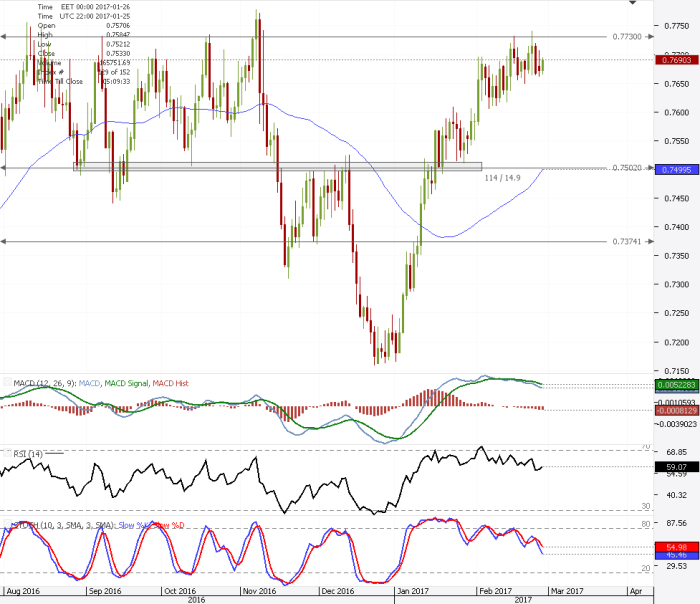Click the Oct 2016 time axis label
The image size is (700, 604).
tap(180, 591)
